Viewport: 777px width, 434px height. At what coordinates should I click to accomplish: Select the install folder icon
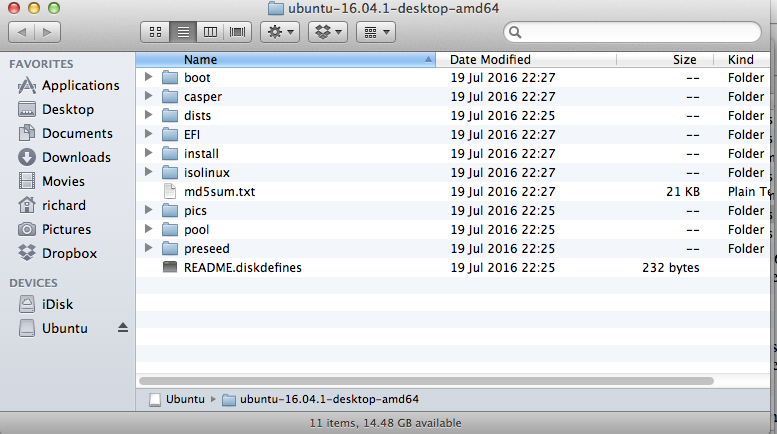pyautogui.click(x=170, y=153)
